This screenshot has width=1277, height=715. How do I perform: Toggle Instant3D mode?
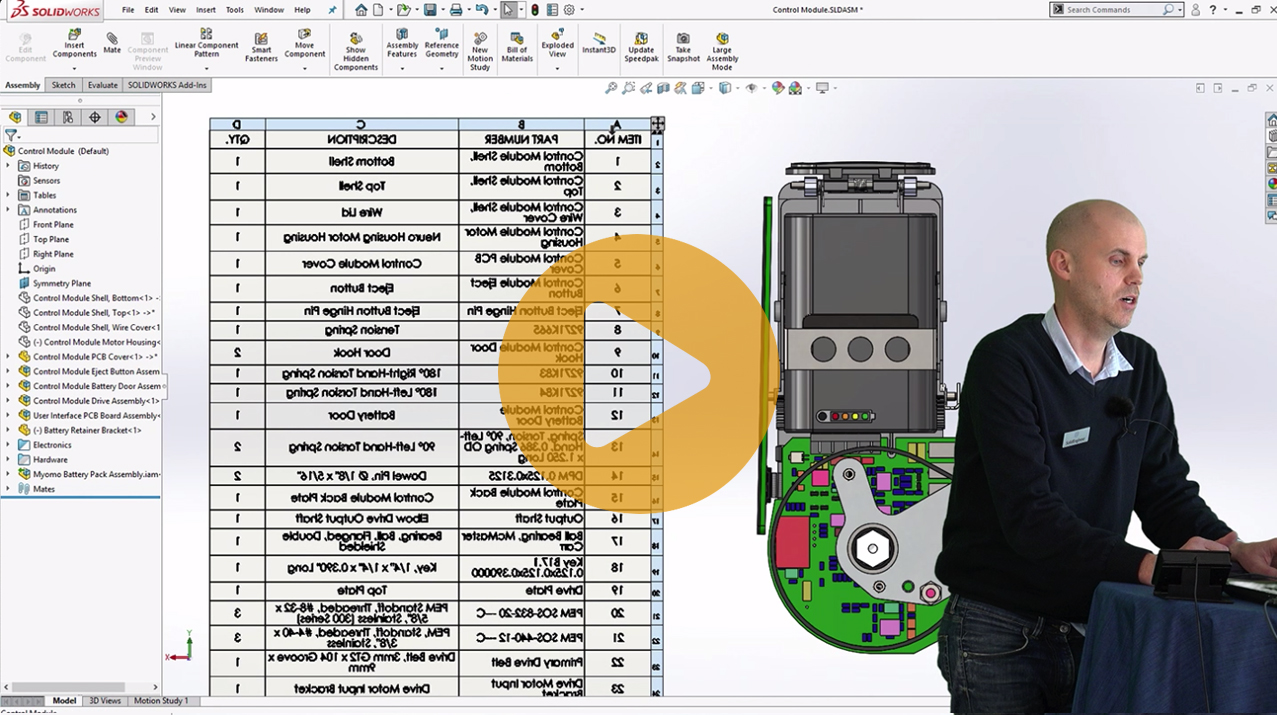(x=599, y=43)
